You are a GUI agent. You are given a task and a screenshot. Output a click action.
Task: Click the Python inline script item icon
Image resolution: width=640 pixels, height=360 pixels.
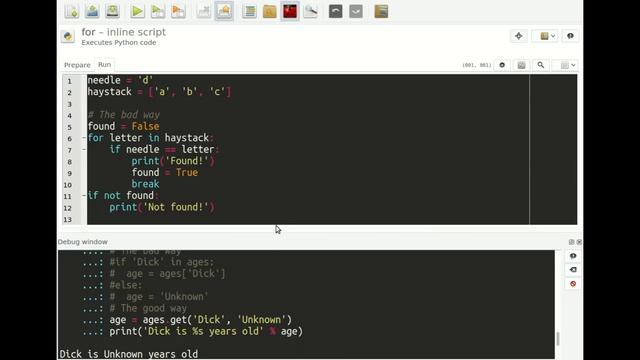pyautogui.click(x=68, y=36)
